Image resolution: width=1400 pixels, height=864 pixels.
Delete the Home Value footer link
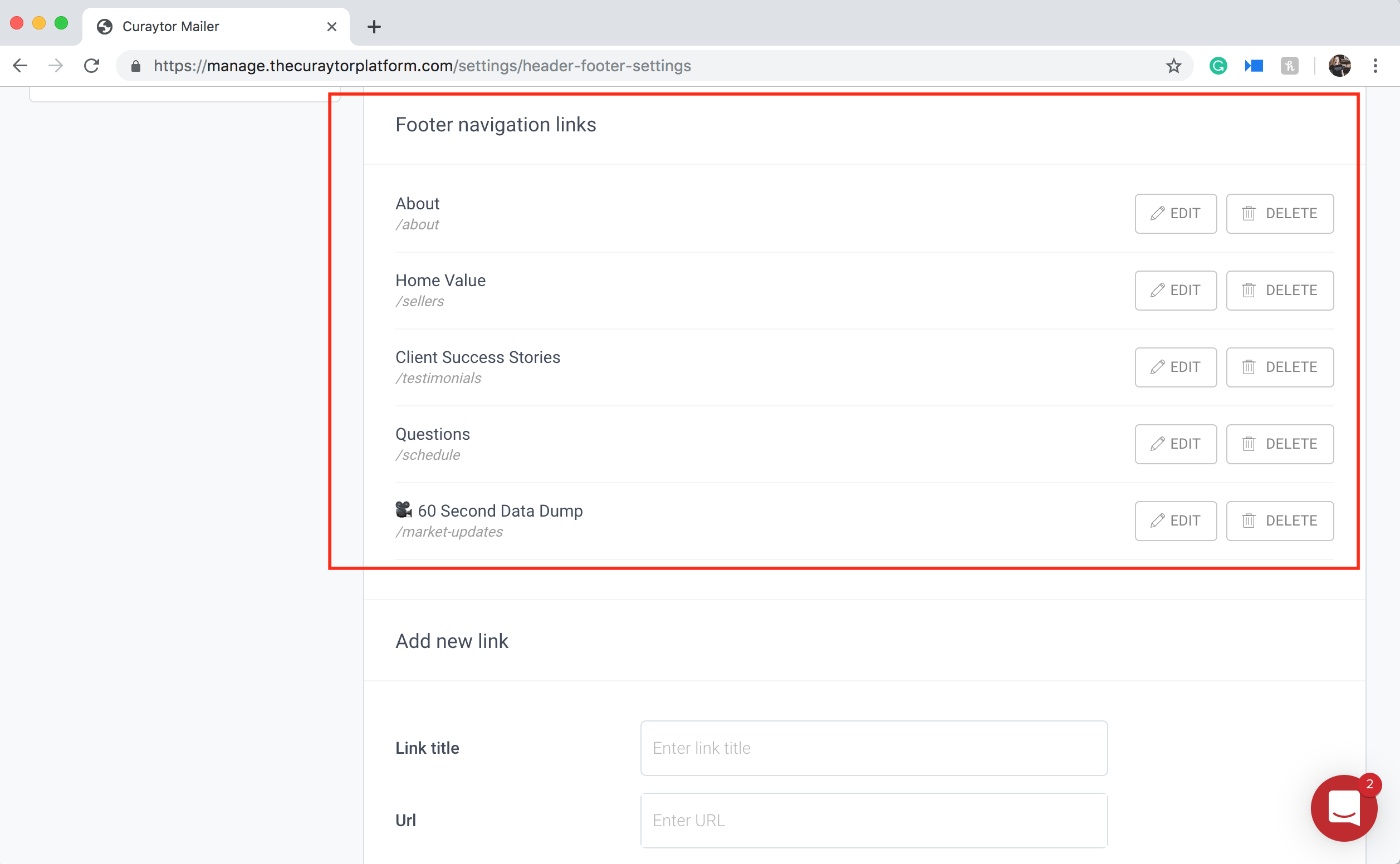pyautogui.click(x=1279, y=290)
